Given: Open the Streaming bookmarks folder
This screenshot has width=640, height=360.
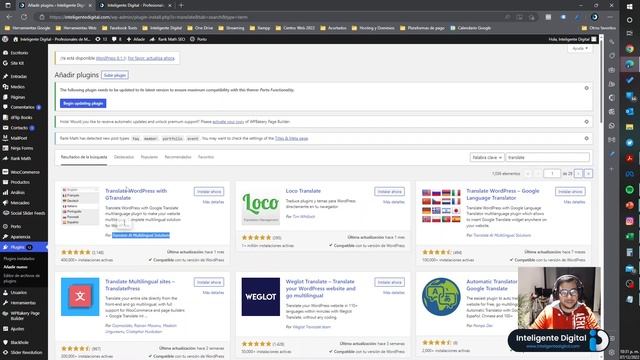Looking at the screenshot, I should click(231, 28).
